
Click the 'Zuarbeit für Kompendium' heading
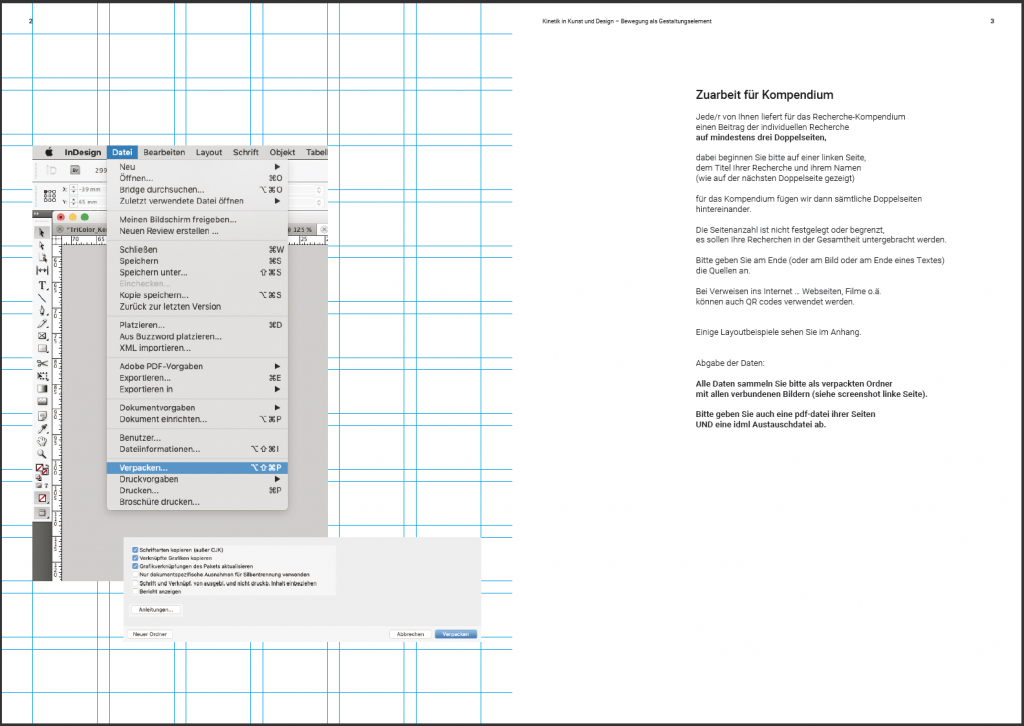pyautogui.click(x=764, y=95)
